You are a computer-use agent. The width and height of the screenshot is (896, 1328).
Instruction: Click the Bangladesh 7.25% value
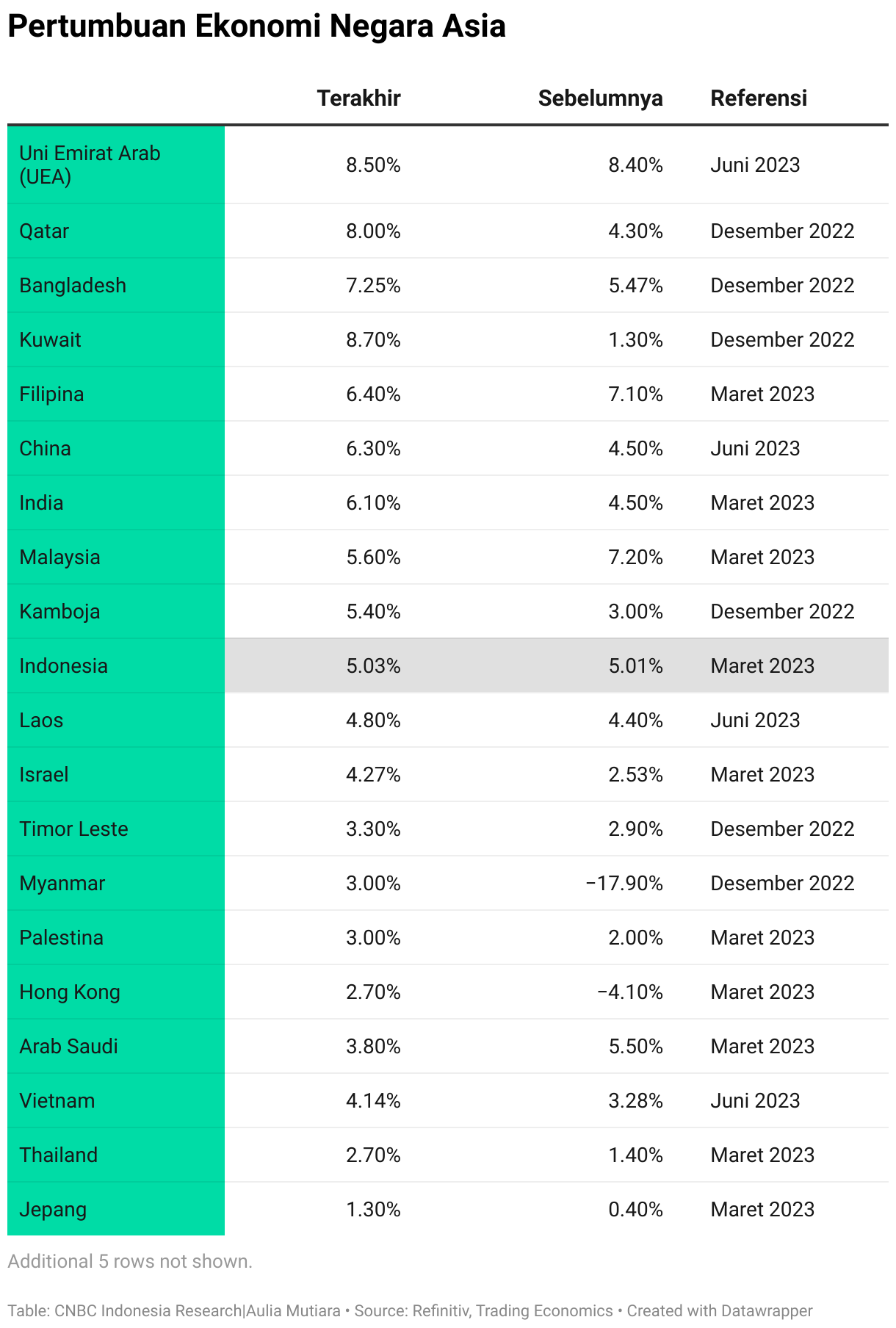[x=373, y=285]
